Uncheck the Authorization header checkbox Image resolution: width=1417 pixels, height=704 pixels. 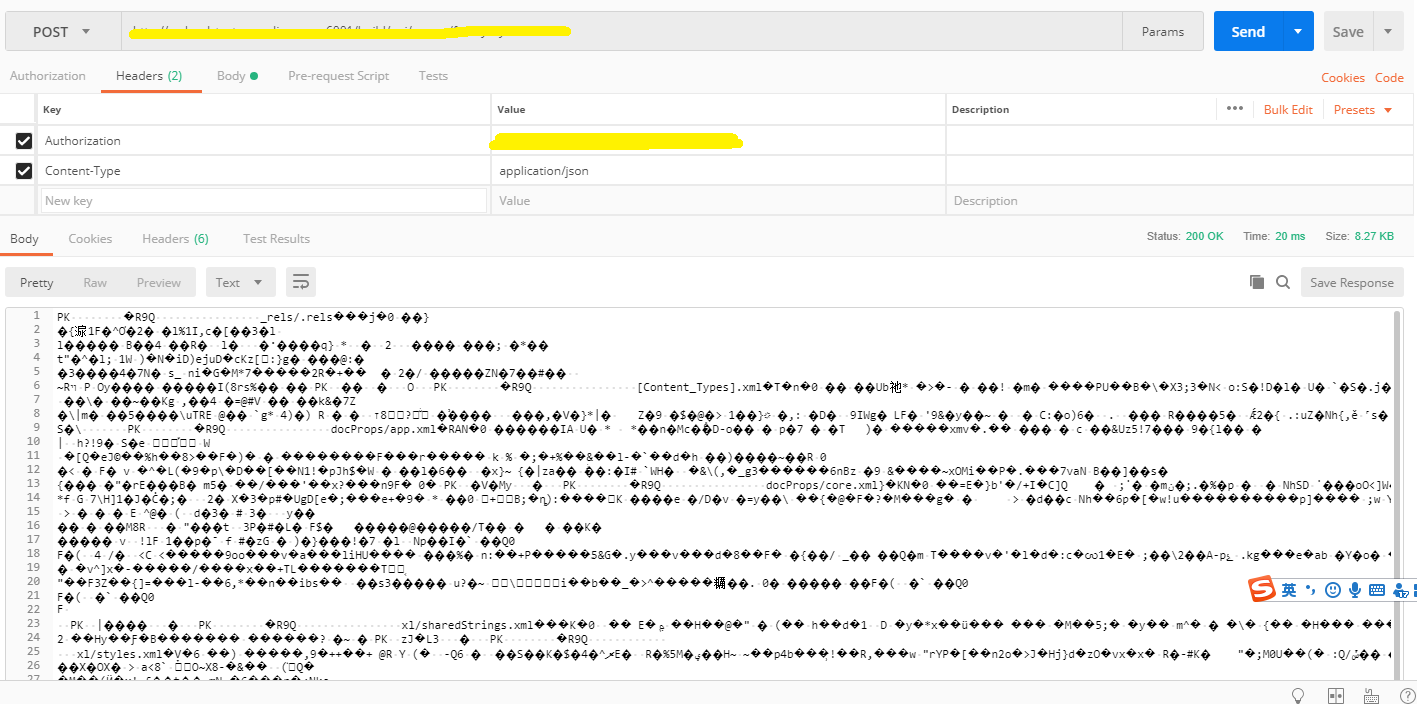[x=24, y=141]
